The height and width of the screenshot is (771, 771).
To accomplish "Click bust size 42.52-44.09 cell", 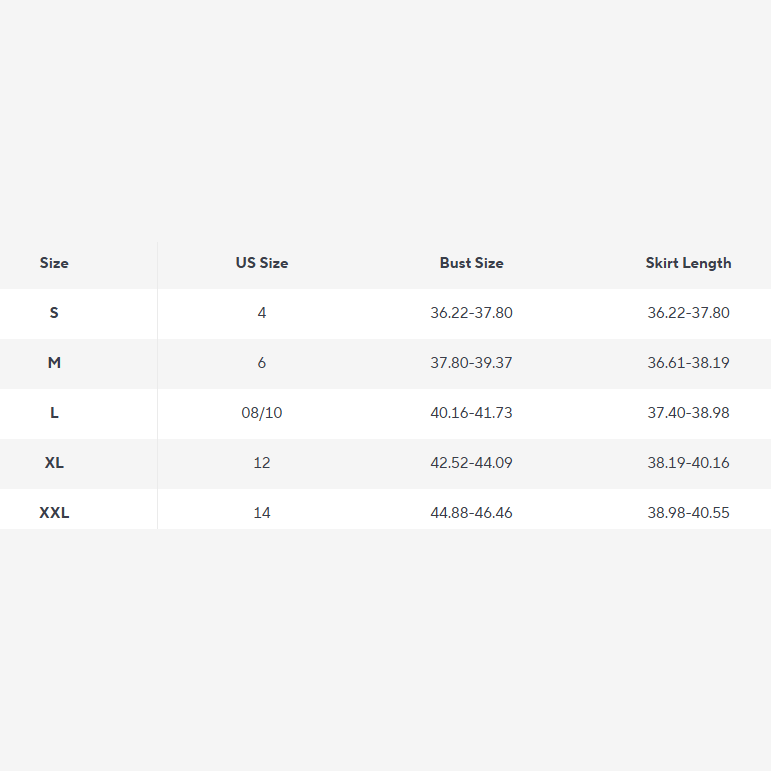I will [471, 463].
